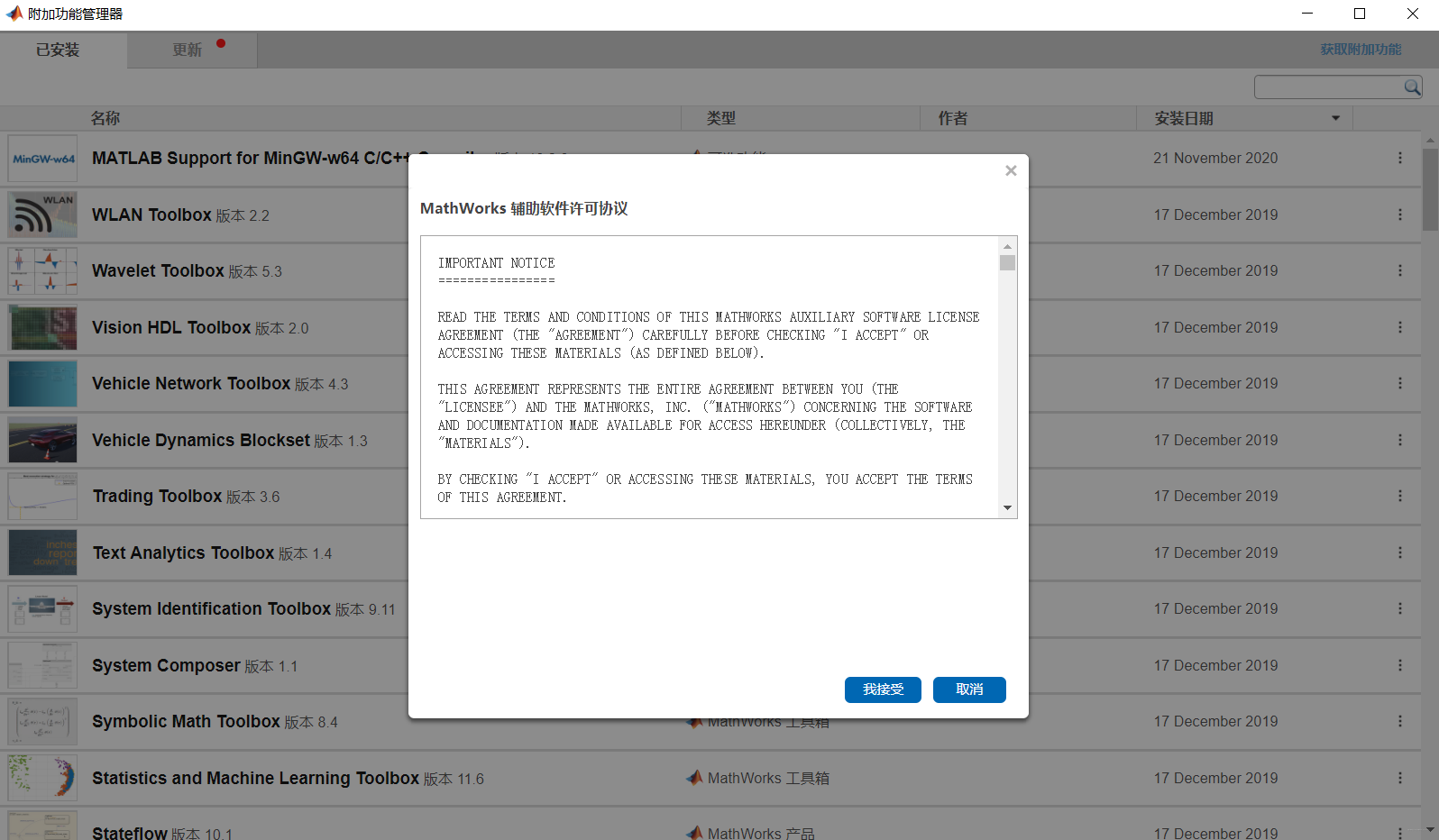Select the WLAN Toolbox name text
This screenshot has height=840, width=1439.
(x=151, y=215)
